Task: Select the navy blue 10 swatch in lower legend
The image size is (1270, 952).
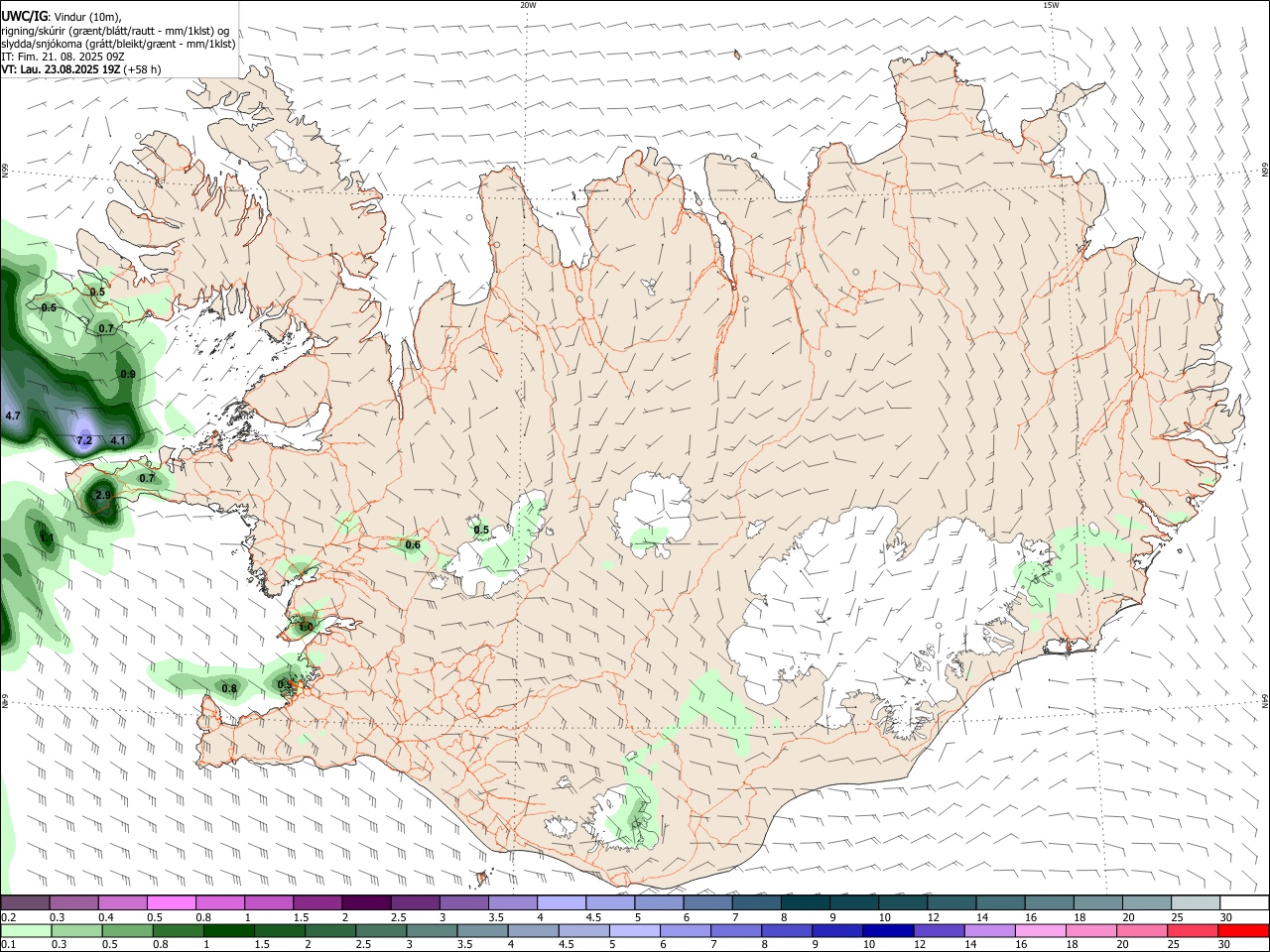Action: click(889, 930)
